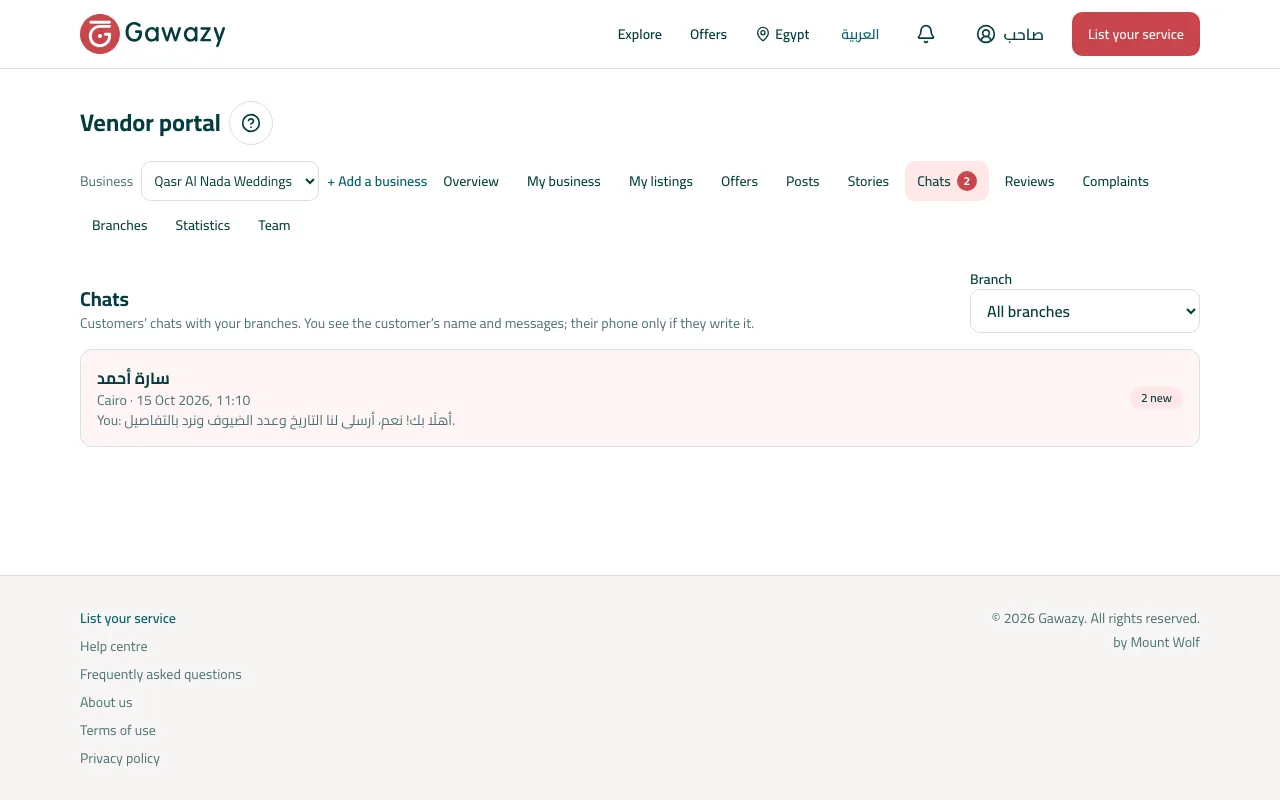Screen dimensions: 1280x800
Task: Click the 2 new badge
Action: click(1156, 398)
